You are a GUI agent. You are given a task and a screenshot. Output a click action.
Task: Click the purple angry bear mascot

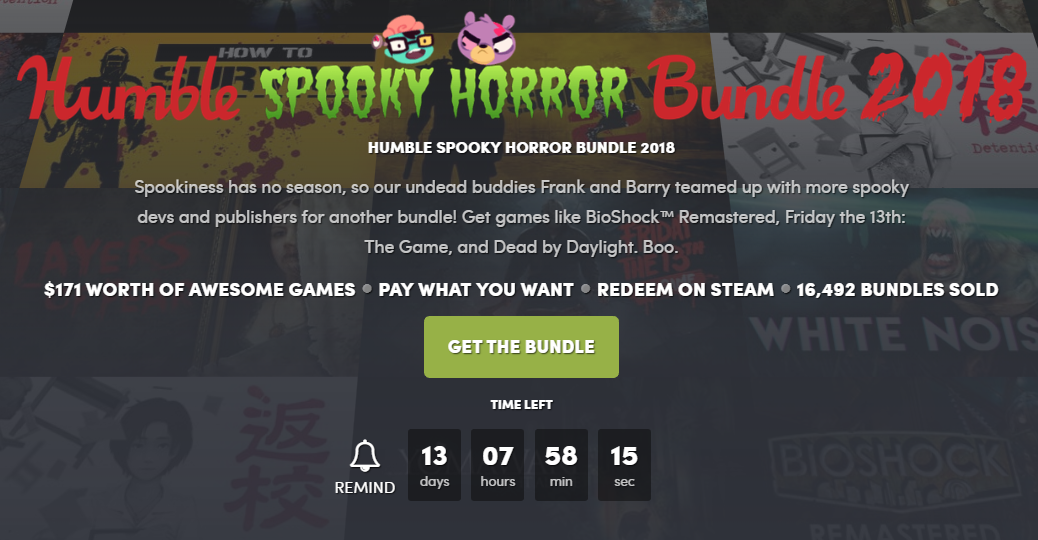coord(487,38)
